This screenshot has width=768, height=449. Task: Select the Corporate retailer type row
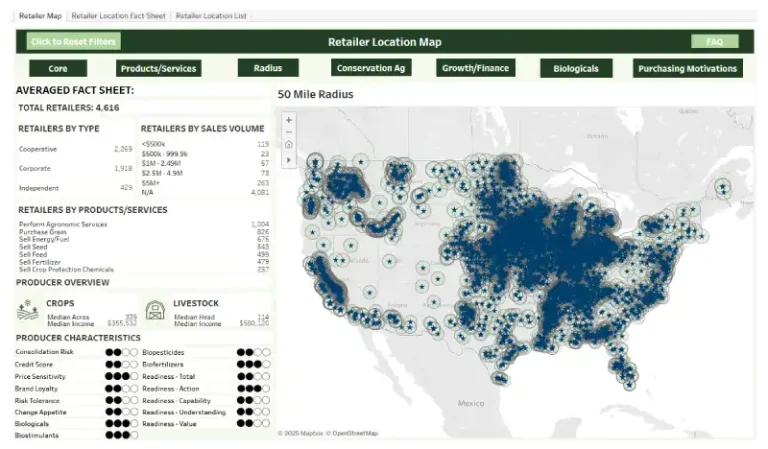75,168
